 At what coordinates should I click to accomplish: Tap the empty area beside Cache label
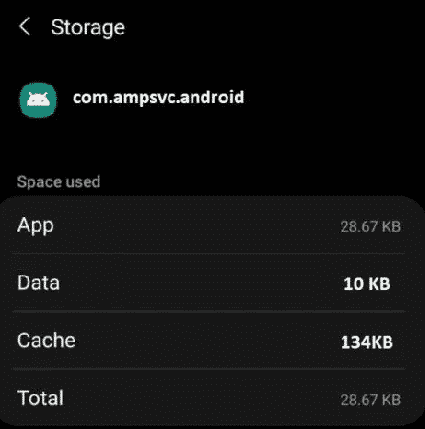[x=208, y=341]
